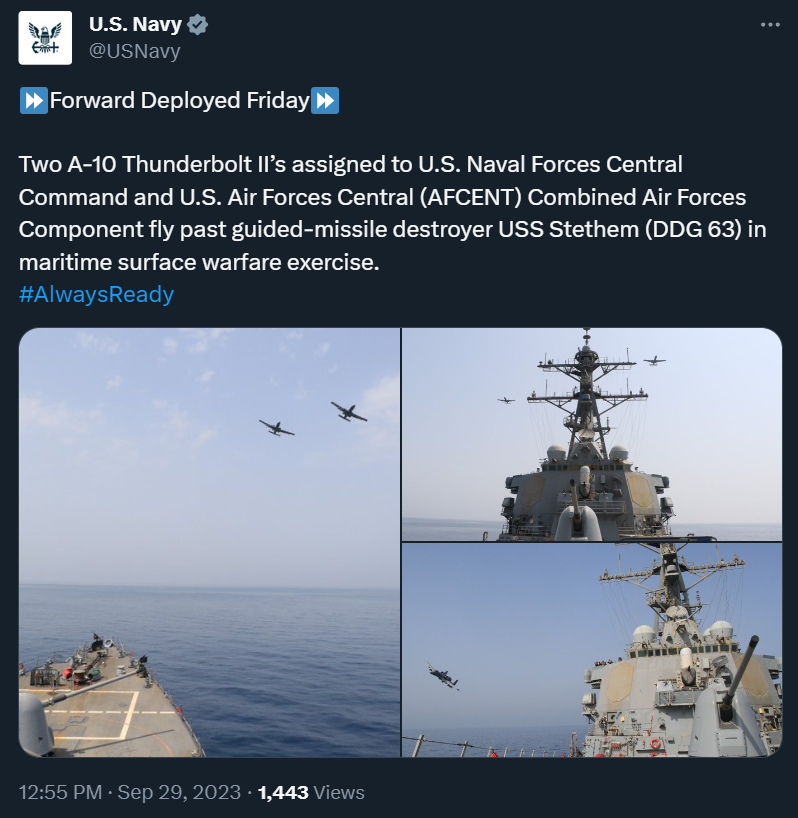The image size is (798, 818).
Task: Open the three-dot more options menu
Action: (770, 25)
